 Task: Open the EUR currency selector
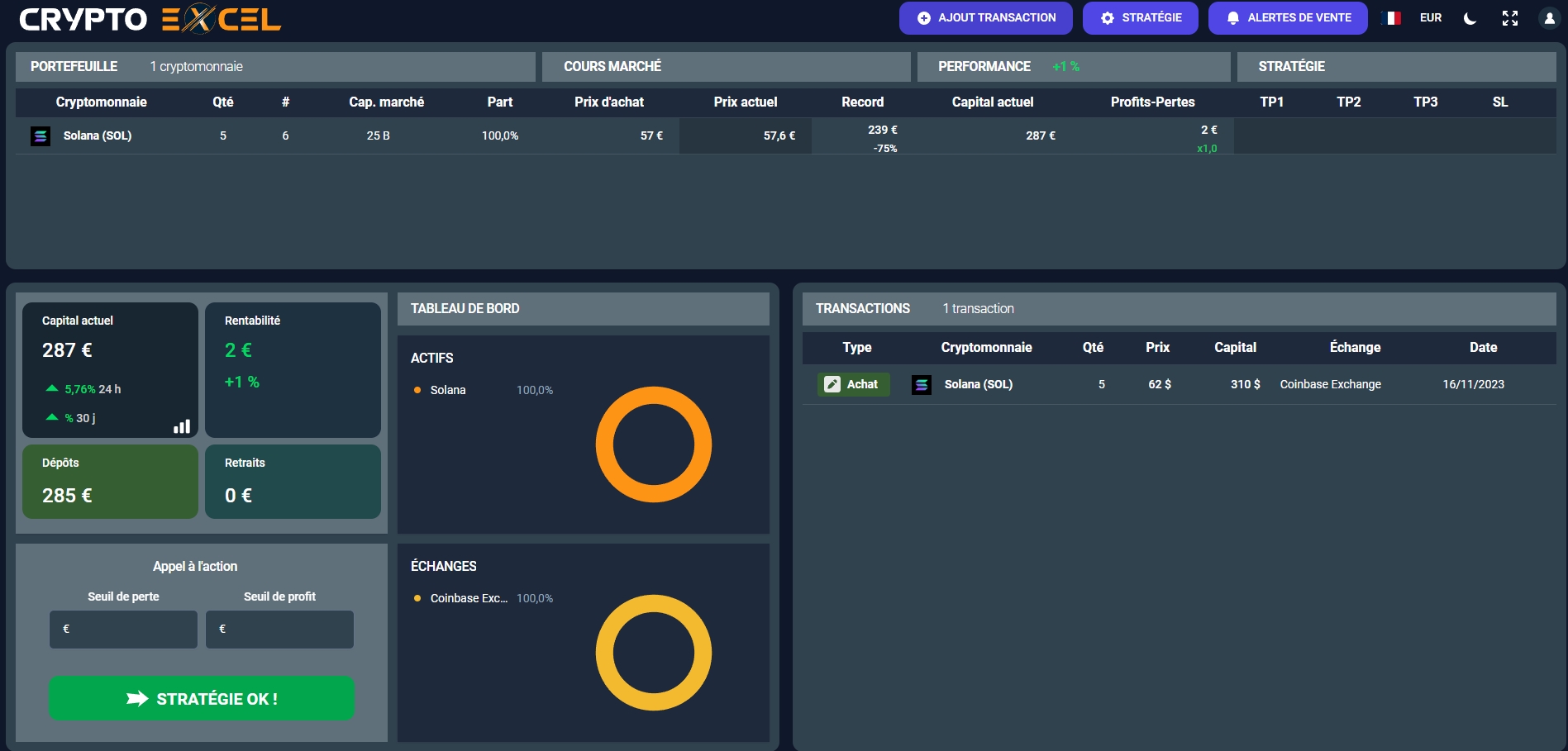tap(1431, 18)
